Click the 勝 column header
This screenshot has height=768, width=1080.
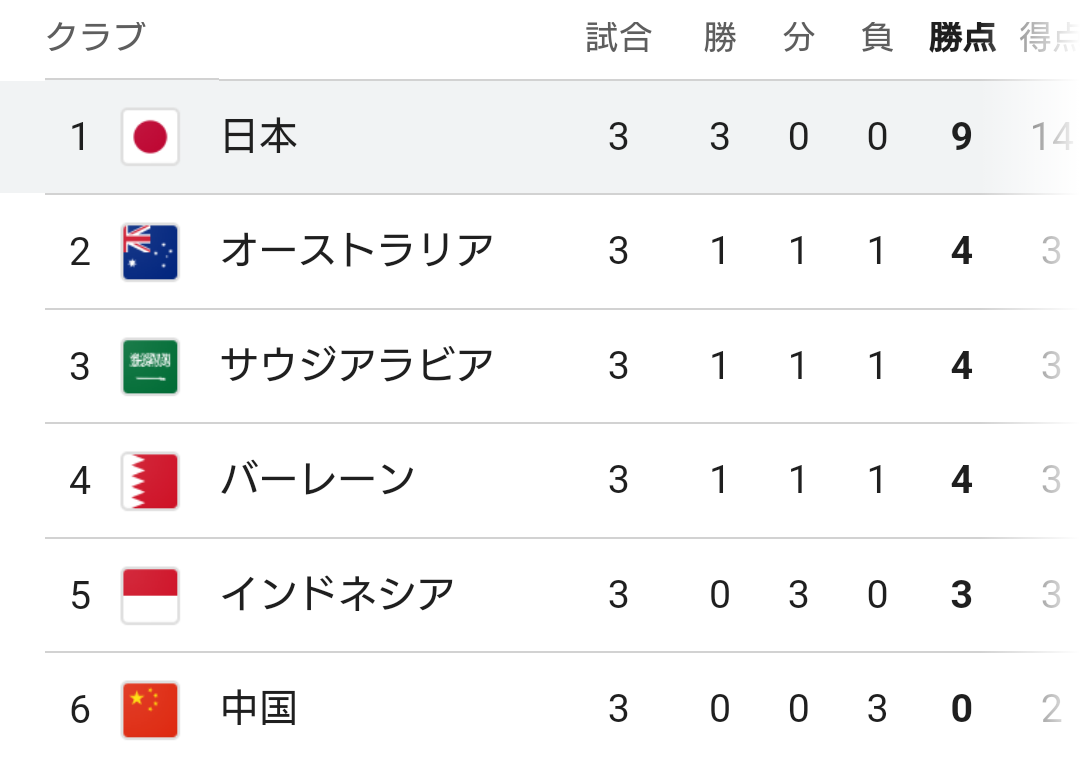720,38
